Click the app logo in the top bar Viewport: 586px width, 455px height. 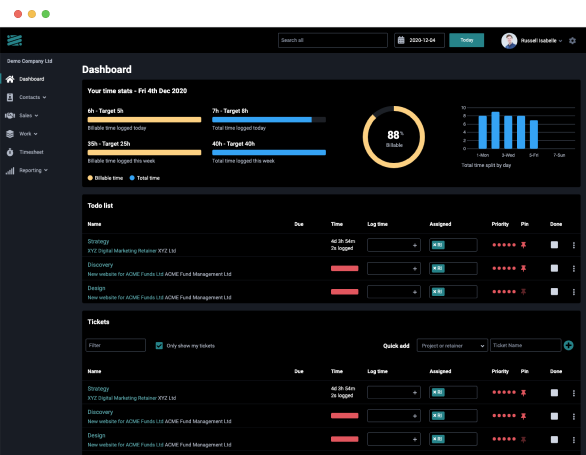point(15,40)
